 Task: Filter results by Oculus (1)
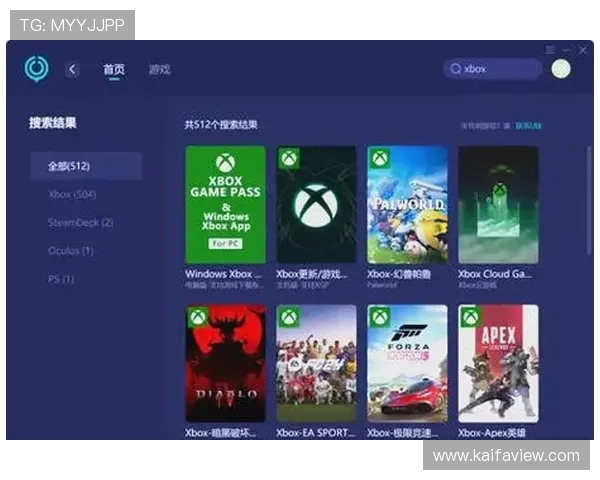coord(71,251)
